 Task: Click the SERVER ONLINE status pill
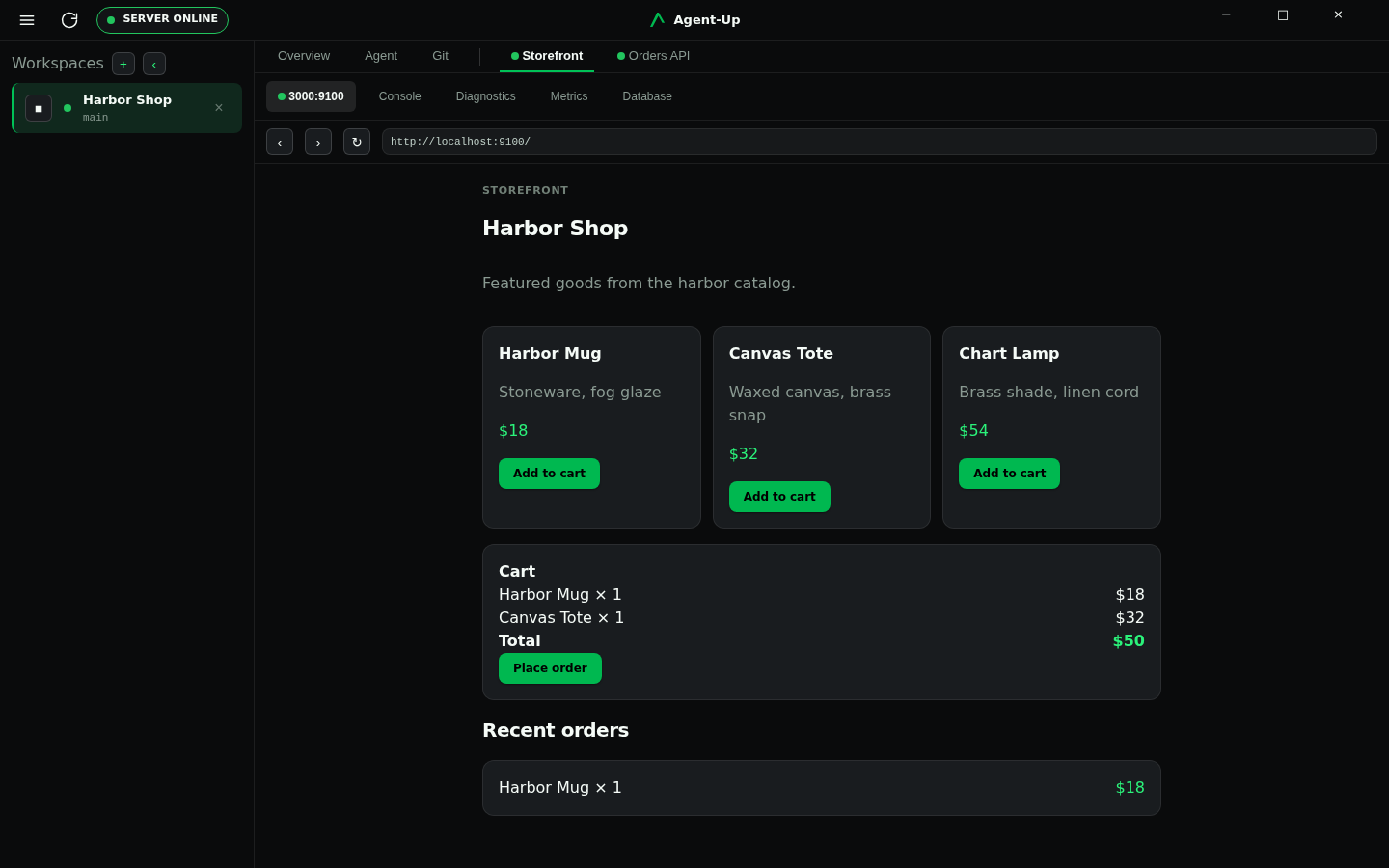point(162,20)
